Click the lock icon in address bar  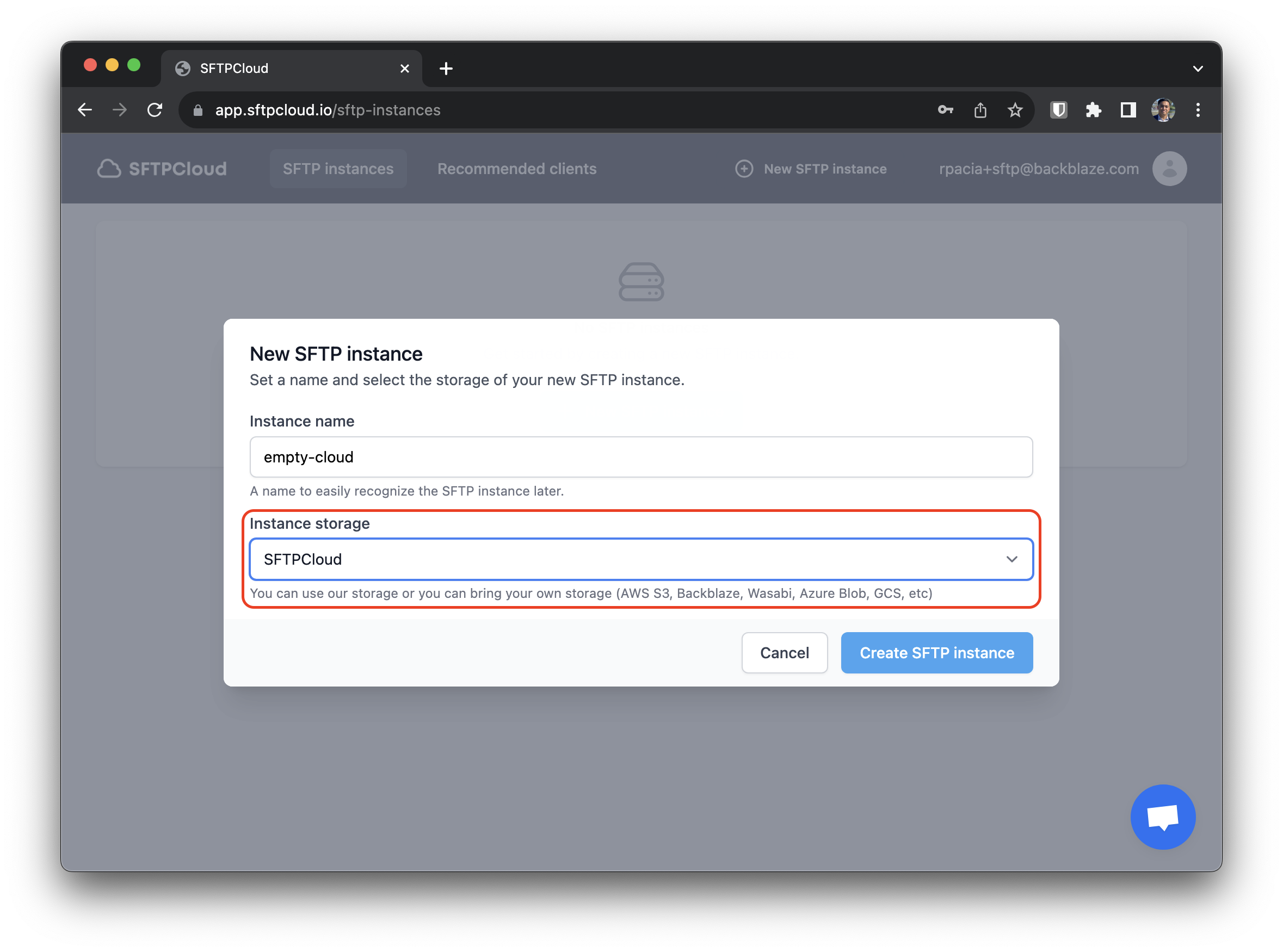[x=198, y=110]
